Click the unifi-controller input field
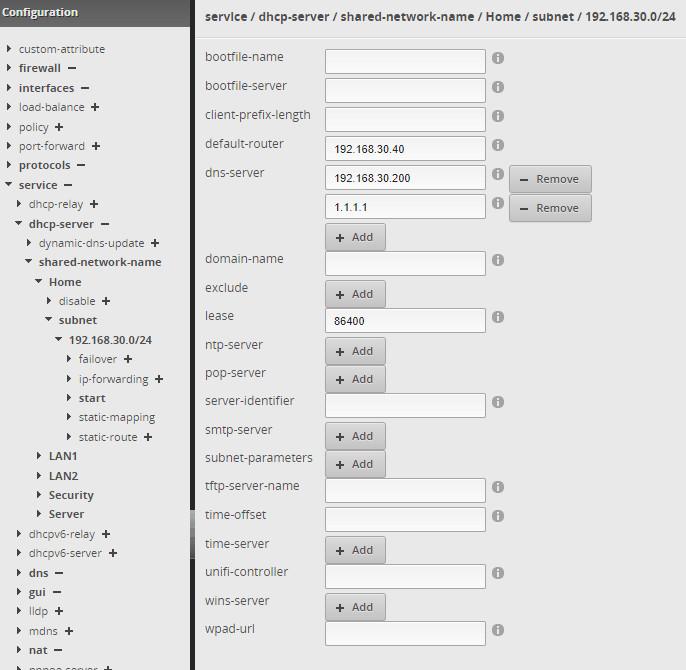 point(405,576)
